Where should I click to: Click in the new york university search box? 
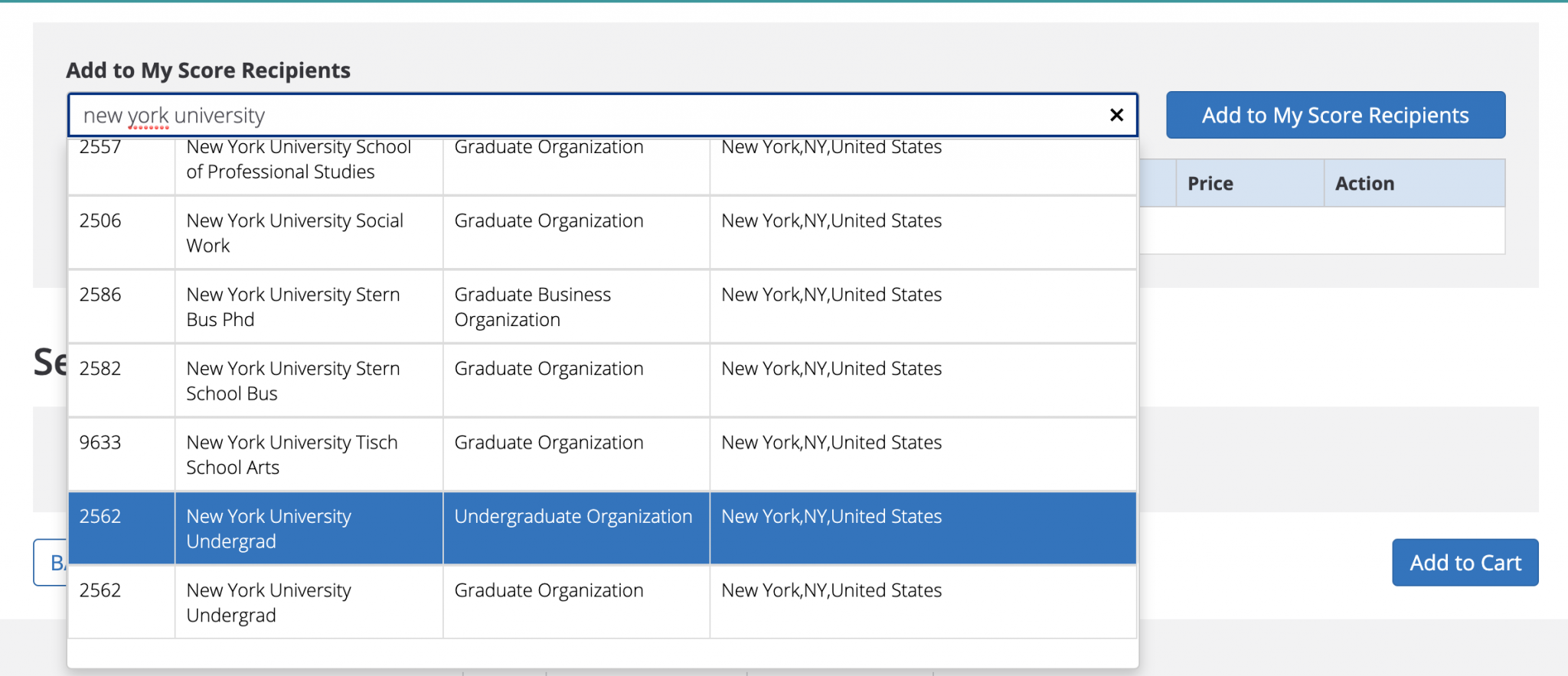pos(582,115)
